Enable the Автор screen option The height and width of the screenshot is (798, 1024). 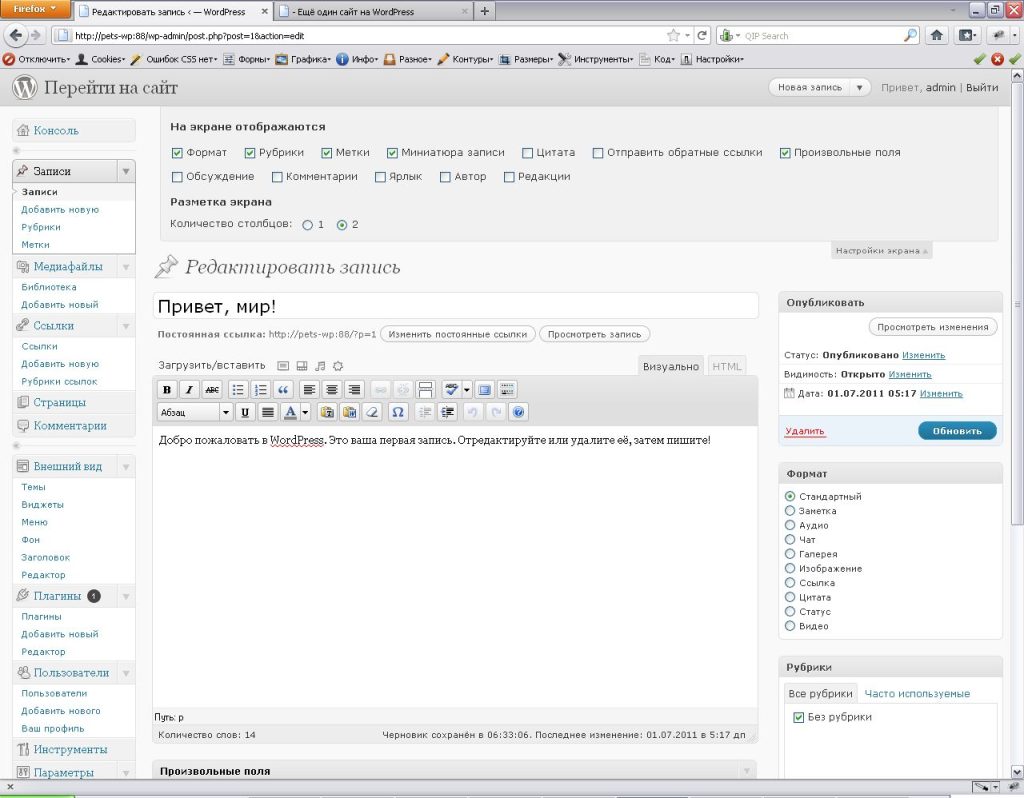445,177
